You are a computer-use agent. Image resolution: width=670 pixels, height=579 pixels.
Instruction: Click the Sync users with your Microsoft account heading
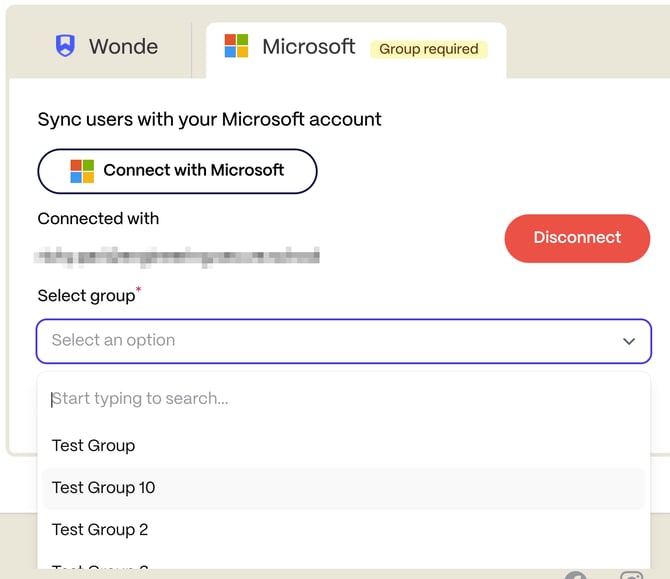click(x=209, y=119)
